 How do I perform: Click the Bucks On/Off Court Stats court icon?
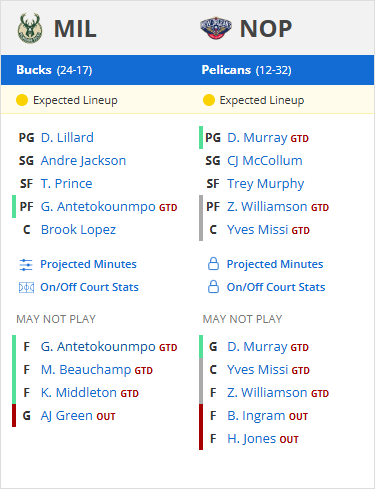pyautogui.click(x=26, y=287)
